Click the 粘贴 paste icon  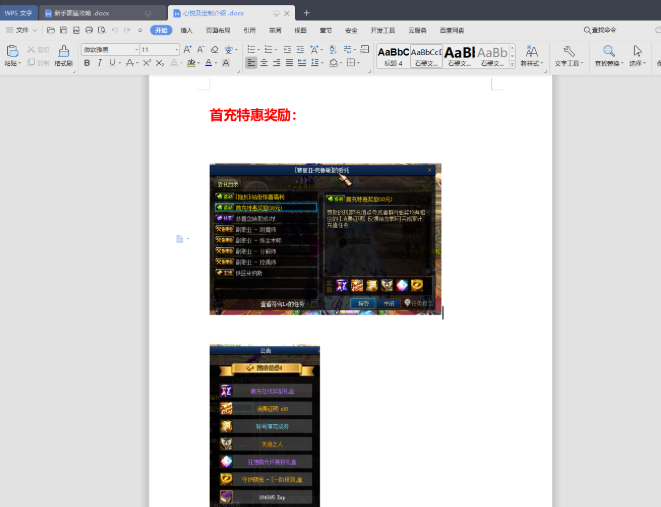(12, 51)
